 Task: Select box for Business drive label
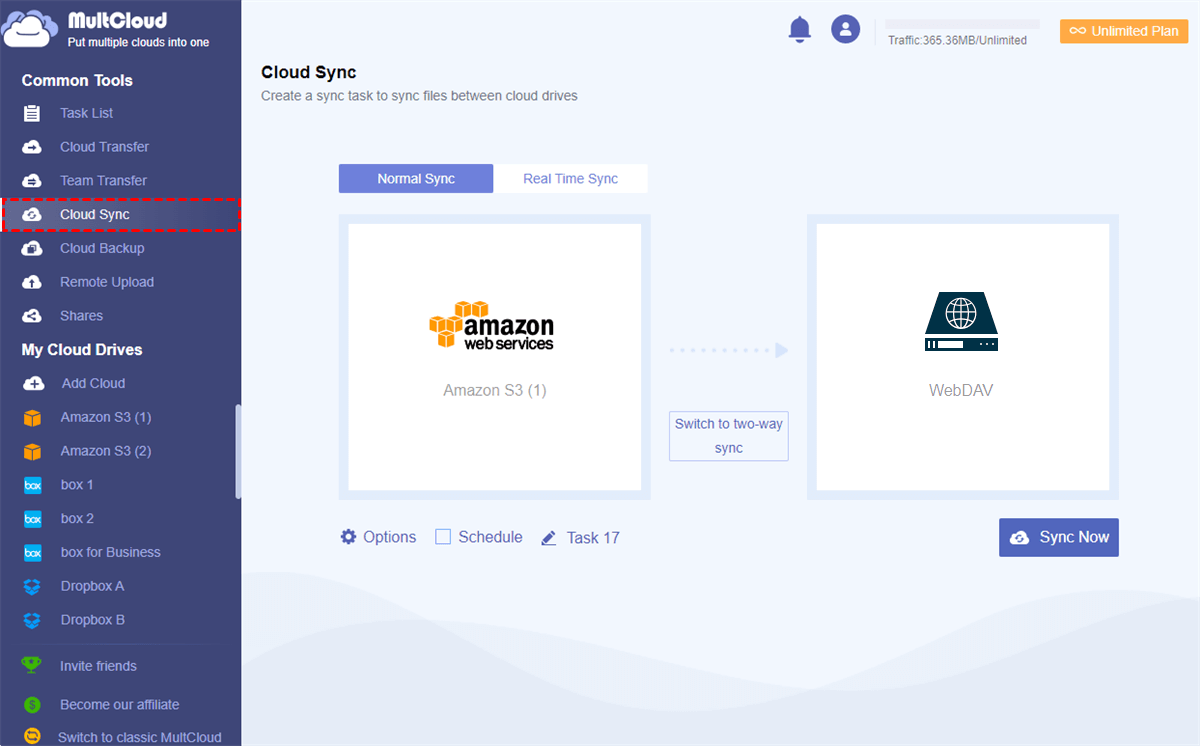click(x=110, y=552)
